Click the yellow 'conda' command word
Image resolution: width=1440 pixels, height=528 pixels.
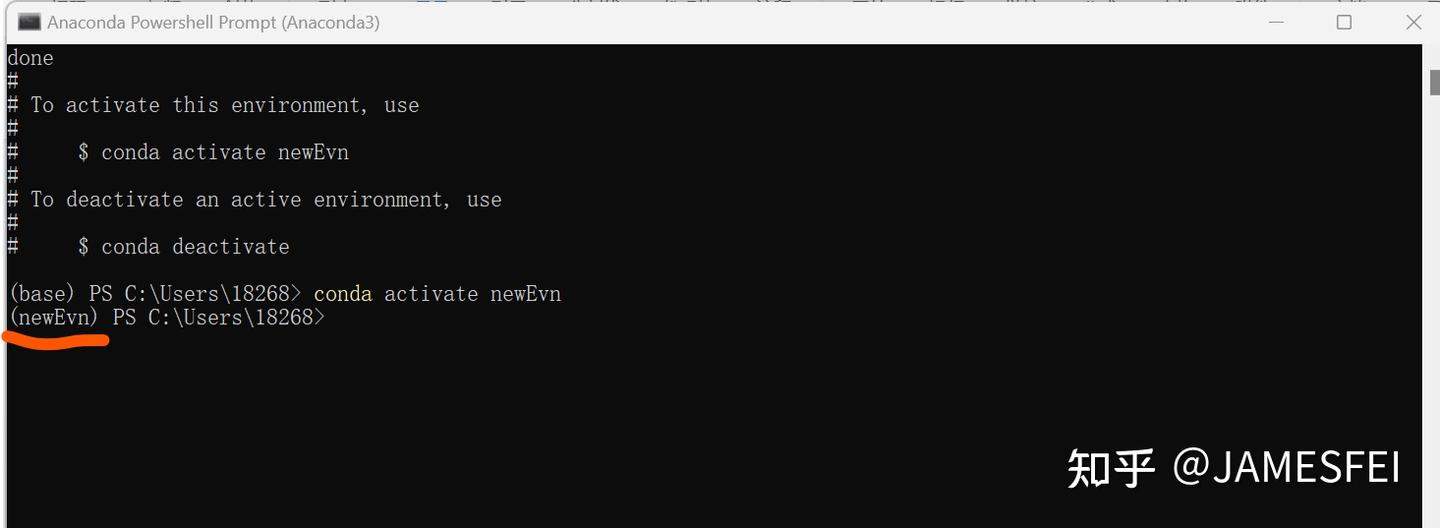[343, 294]
